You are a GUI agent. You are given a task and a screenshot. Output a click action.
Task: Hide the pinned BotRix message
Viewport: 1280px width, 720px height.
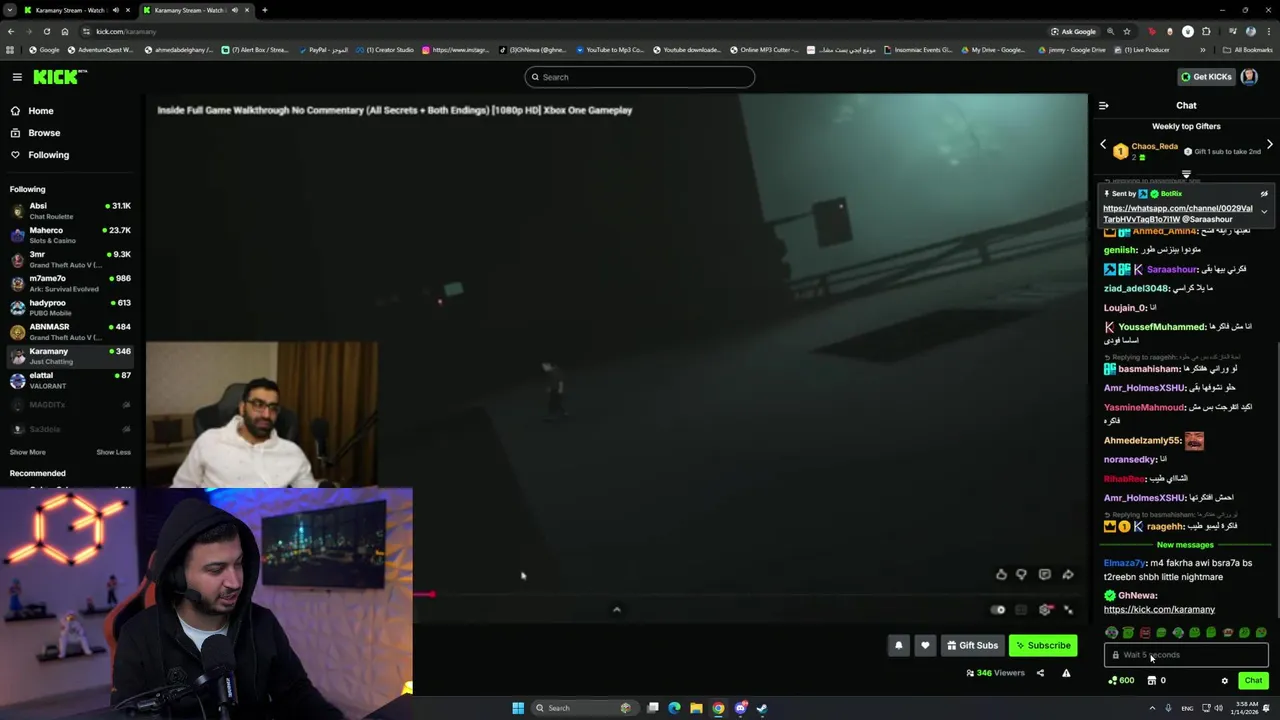[x=1264, y=194]
